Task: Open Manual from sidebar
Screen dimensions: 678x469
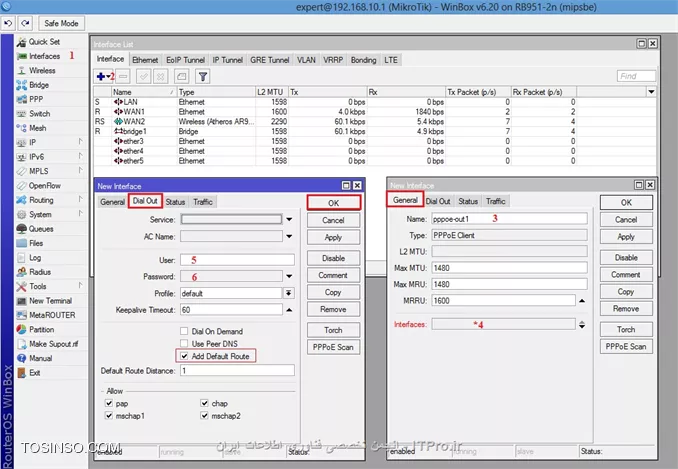Action: 34,358
